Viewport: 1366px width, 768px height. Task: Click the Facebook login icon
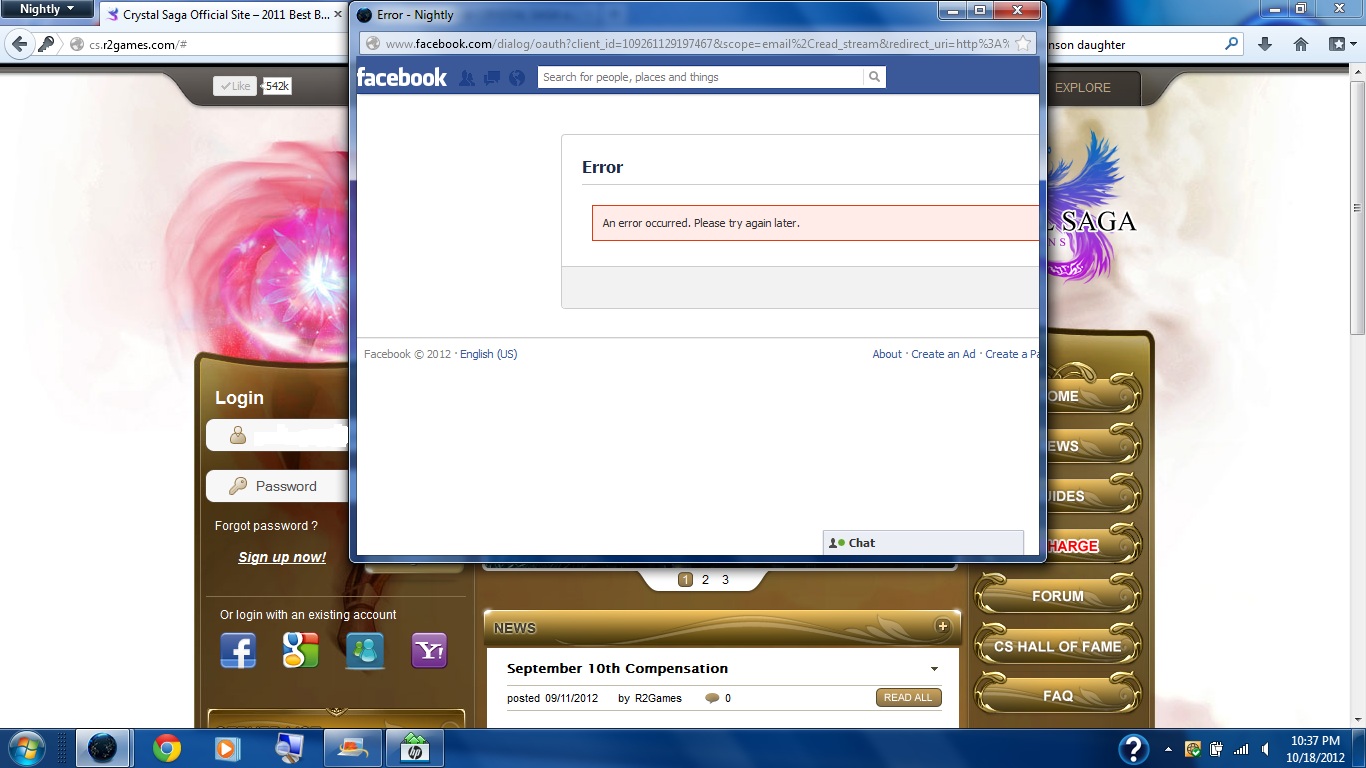[x=238, y=651]
